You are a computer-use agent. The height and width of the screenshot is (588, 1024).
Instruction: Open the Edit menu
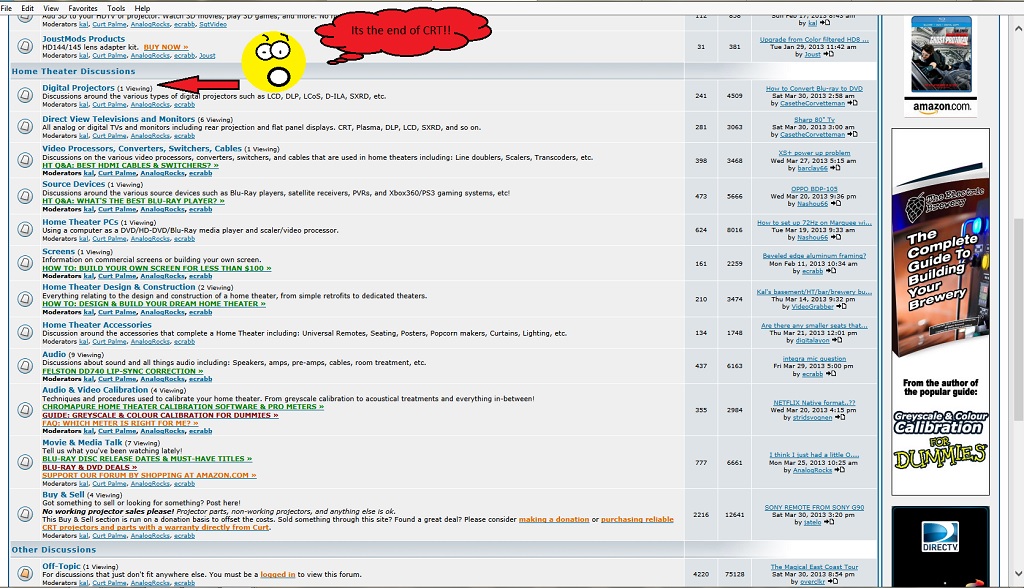click(27, 8)
